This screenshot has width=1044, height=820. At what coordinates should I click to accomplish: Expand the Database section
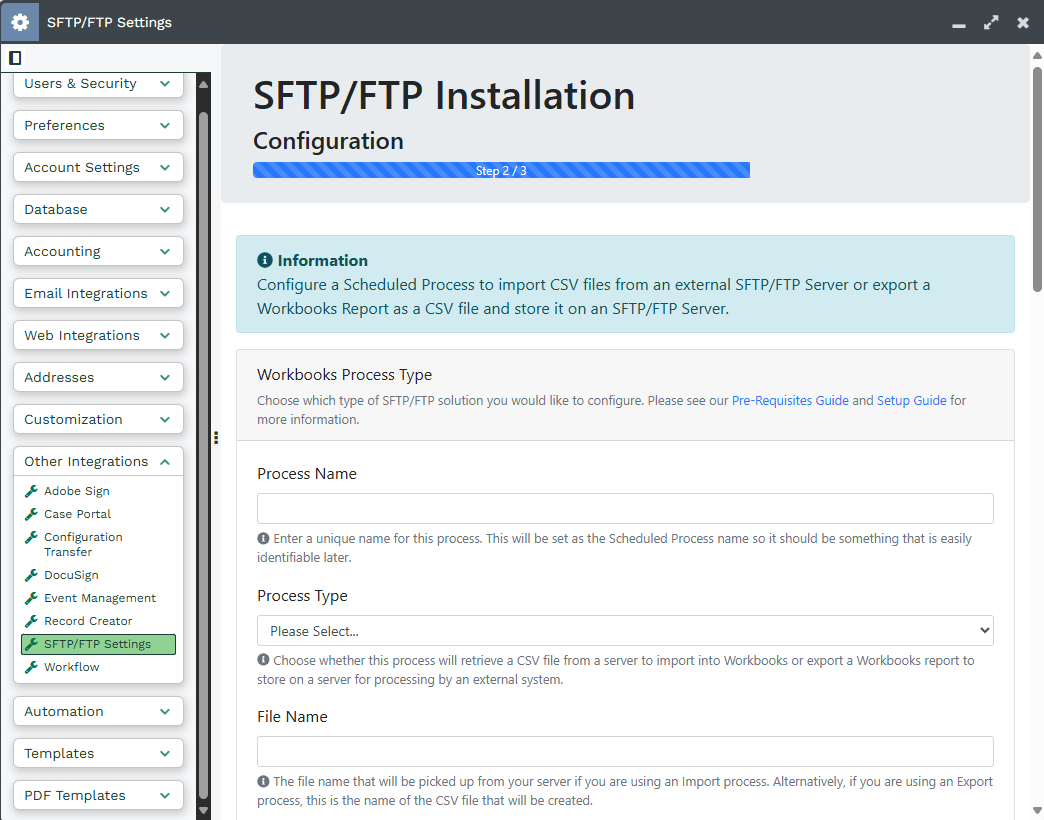pos(98,209)
